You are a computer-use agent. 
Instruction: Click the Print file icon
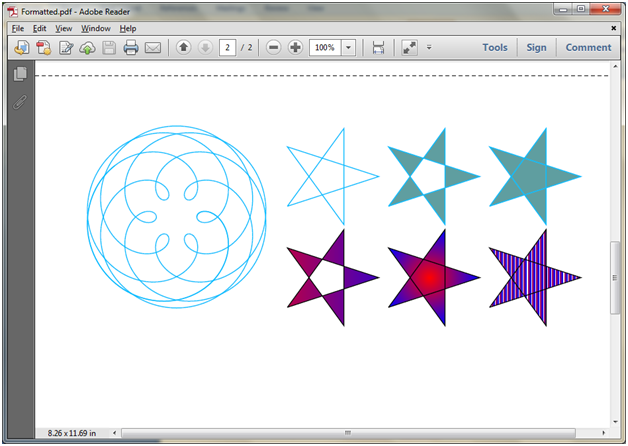click(131, 48)
